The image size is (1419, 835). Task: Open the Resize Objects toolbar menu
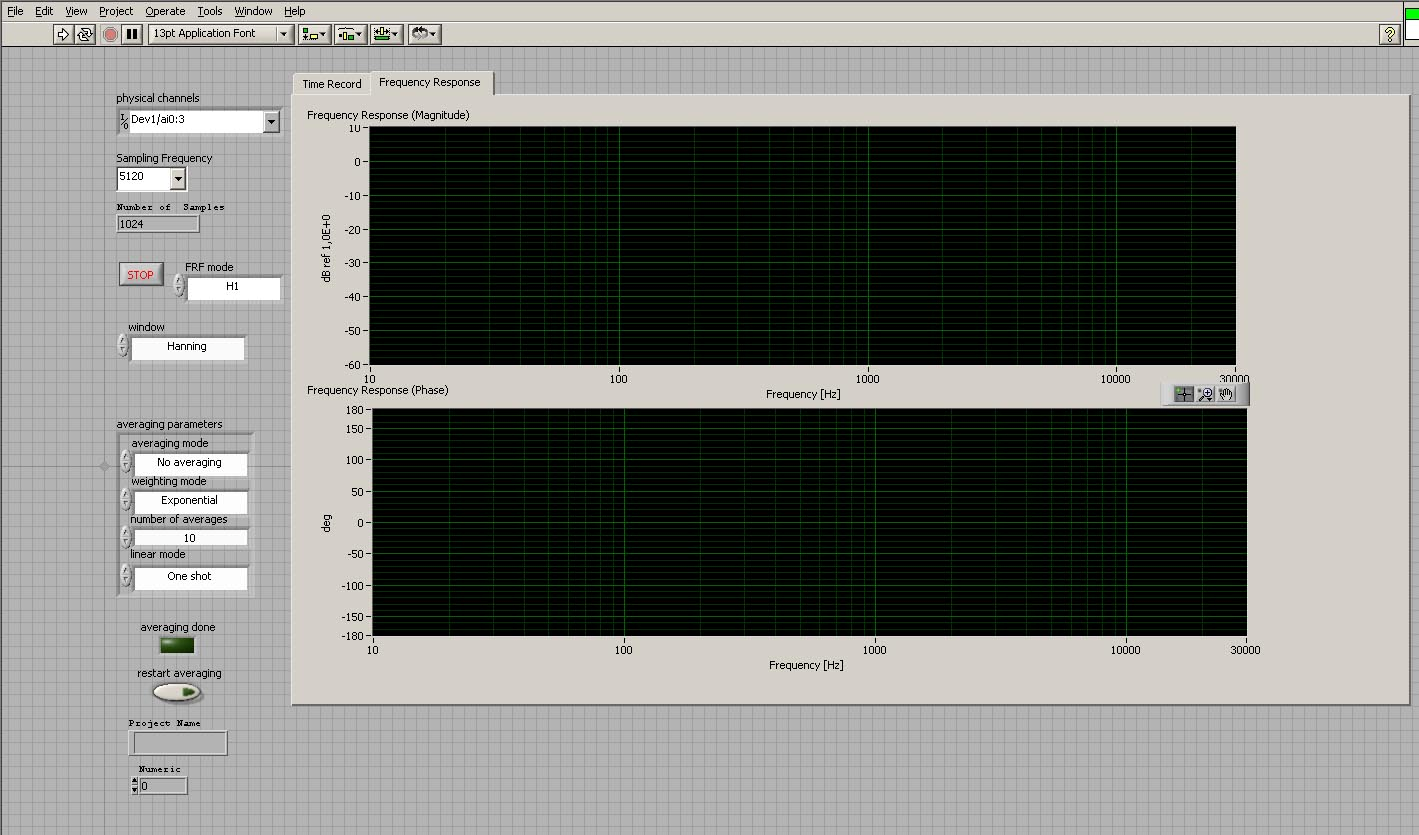point(386,34)
